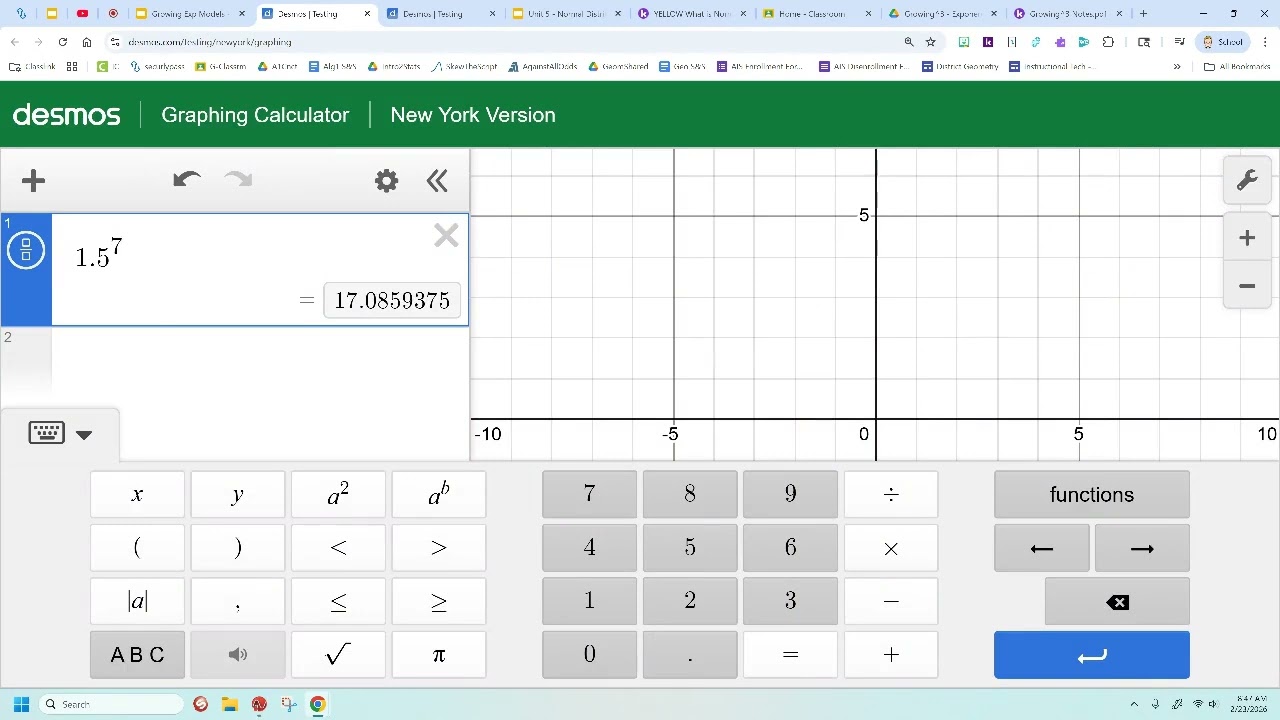Undo the last action

coord(186,180)
